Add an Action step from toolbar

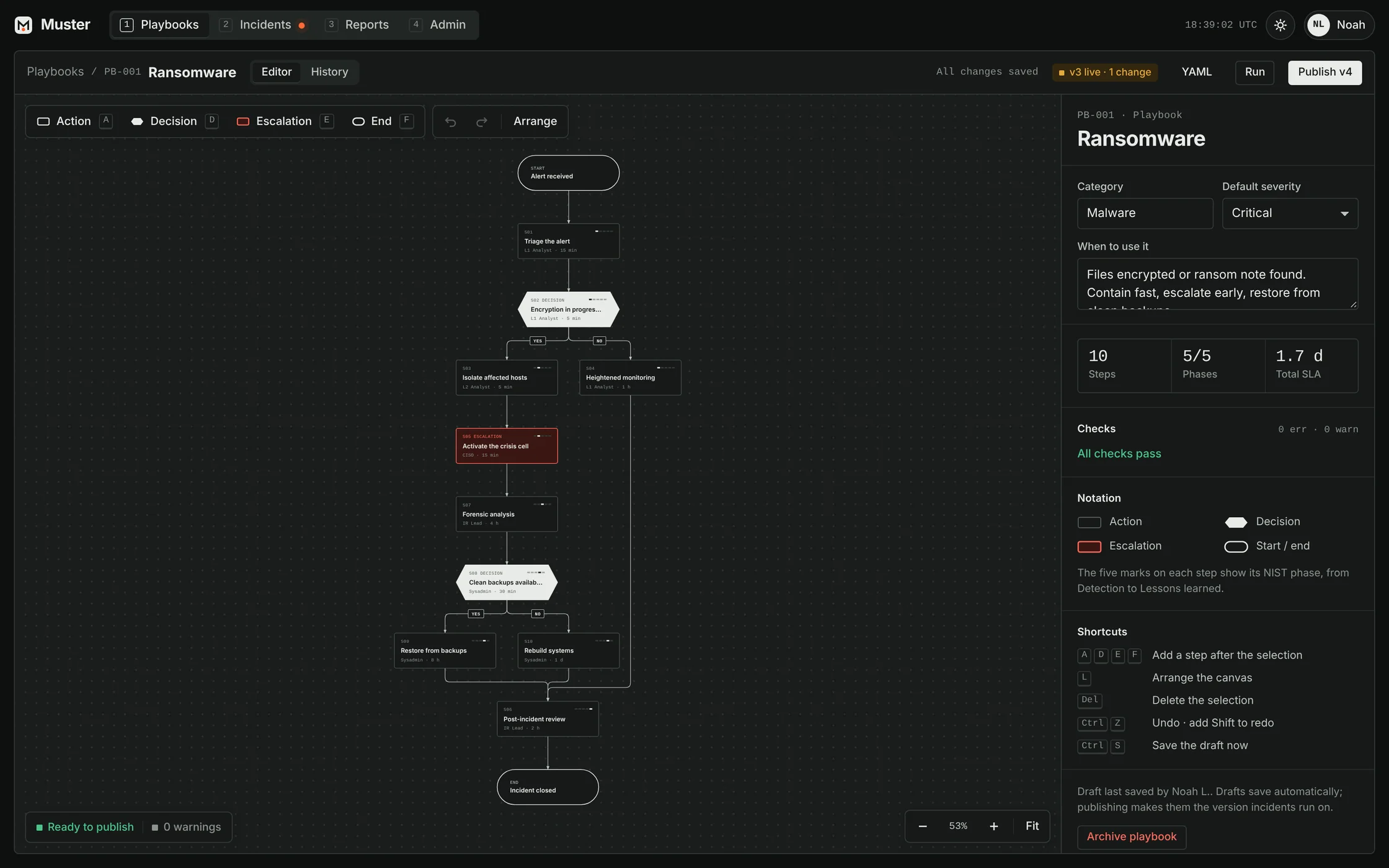point(74,122)
